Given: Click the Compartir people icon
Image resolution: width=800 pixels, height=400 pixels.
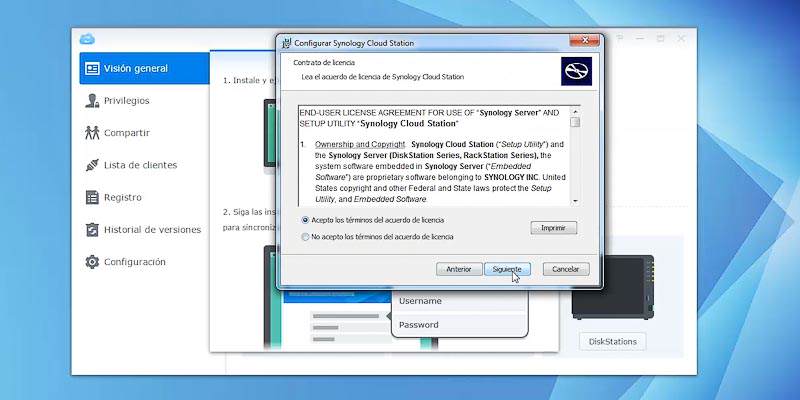Looking at the screenshot, I should tap(92, 133).
